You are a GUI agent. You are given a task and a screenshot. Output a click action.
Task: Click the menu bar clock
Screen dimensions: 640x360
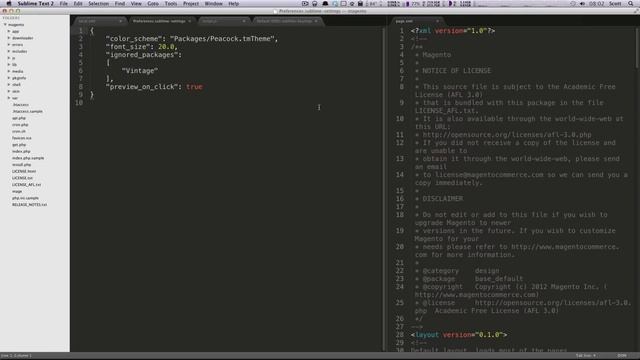click(597, 3)
